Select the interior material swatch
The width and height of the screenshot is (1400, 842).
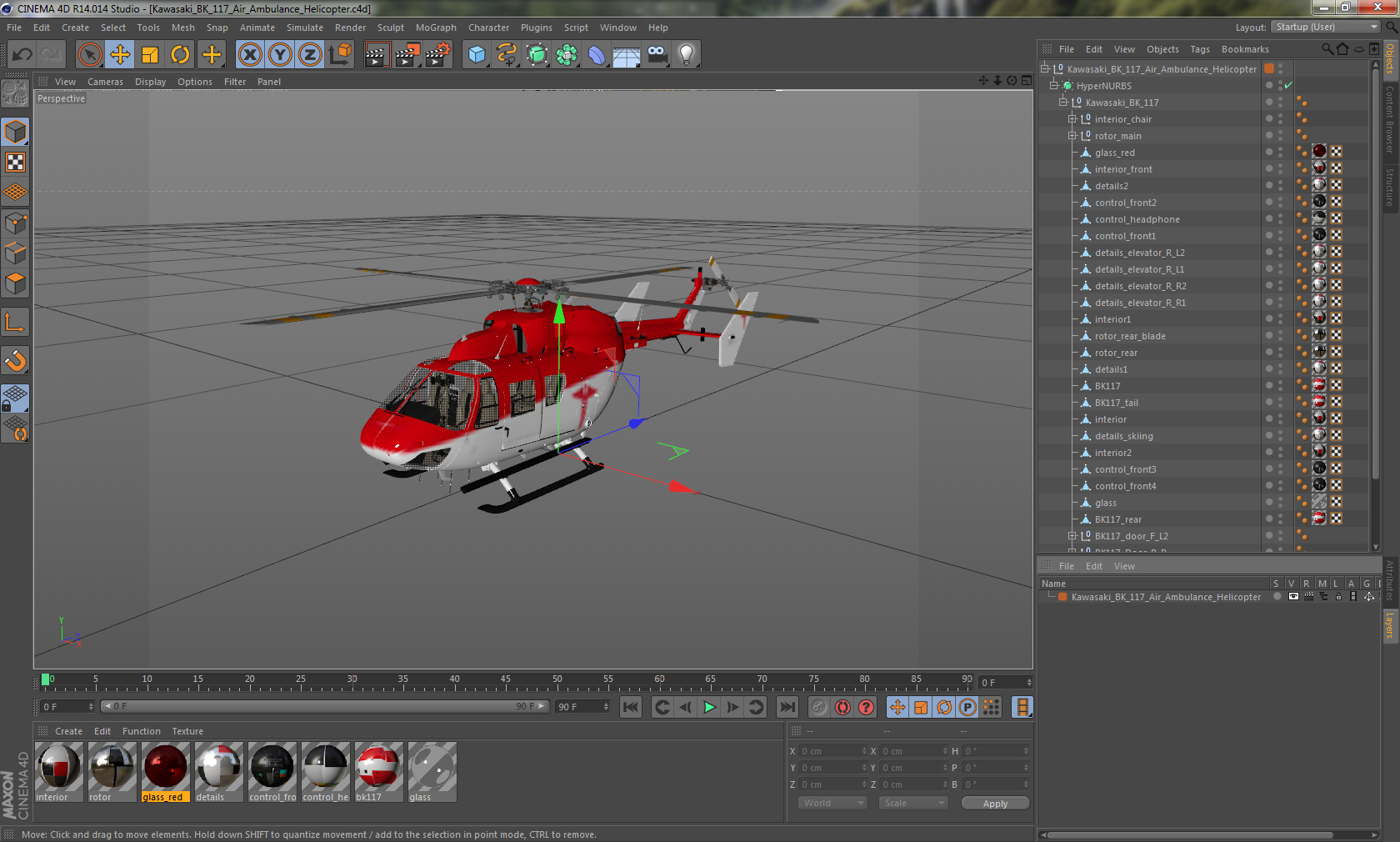tap(58, 772)
